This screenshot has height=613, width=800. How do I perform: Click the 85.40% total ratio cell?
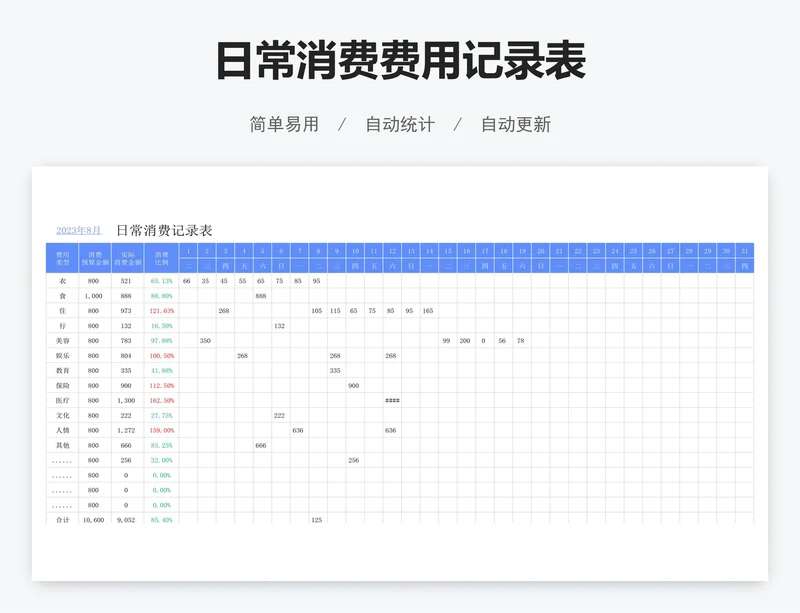tap(162, 520)
